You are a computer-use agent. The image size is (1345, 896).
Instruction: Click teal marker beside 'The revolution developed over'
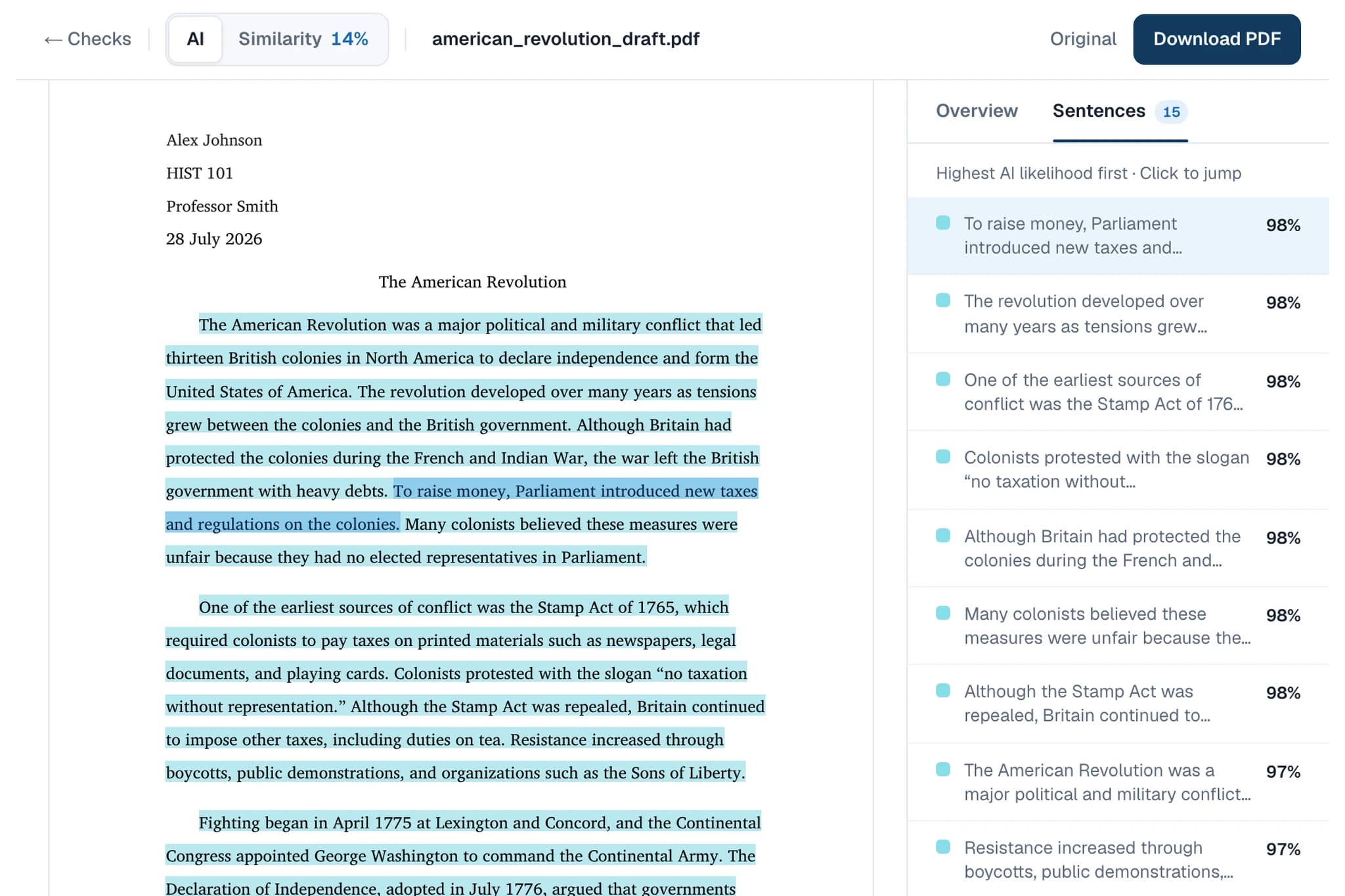pos(942,300)
